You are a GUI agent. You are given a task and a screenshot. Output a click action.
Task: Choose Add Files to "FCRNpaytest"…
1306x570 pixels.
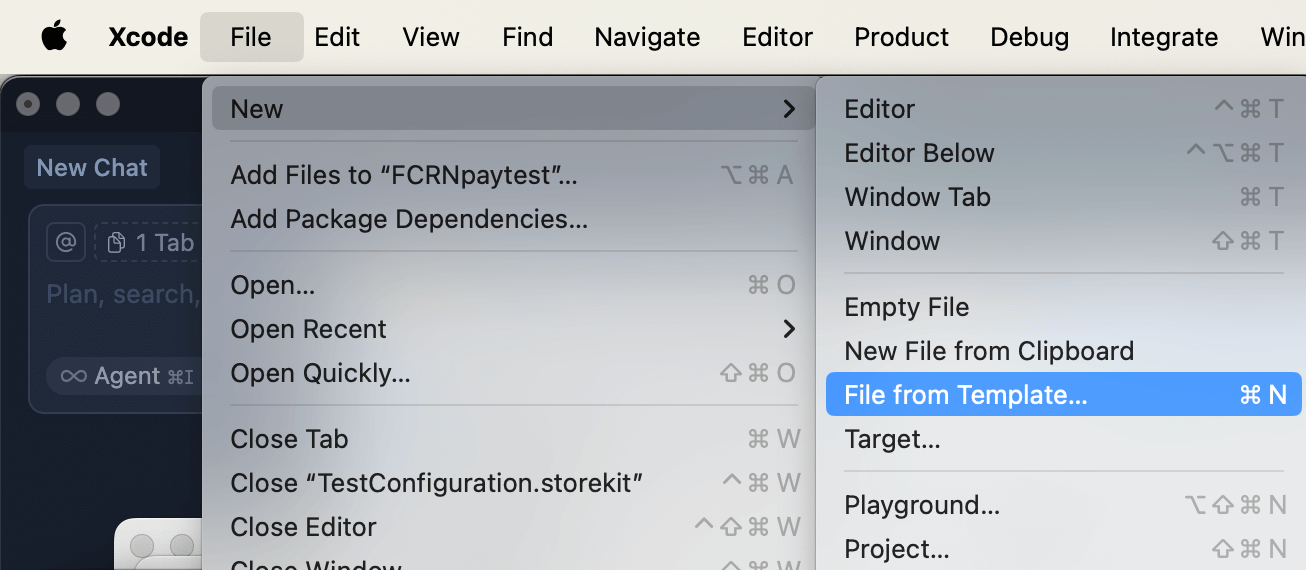pos(514,175)
